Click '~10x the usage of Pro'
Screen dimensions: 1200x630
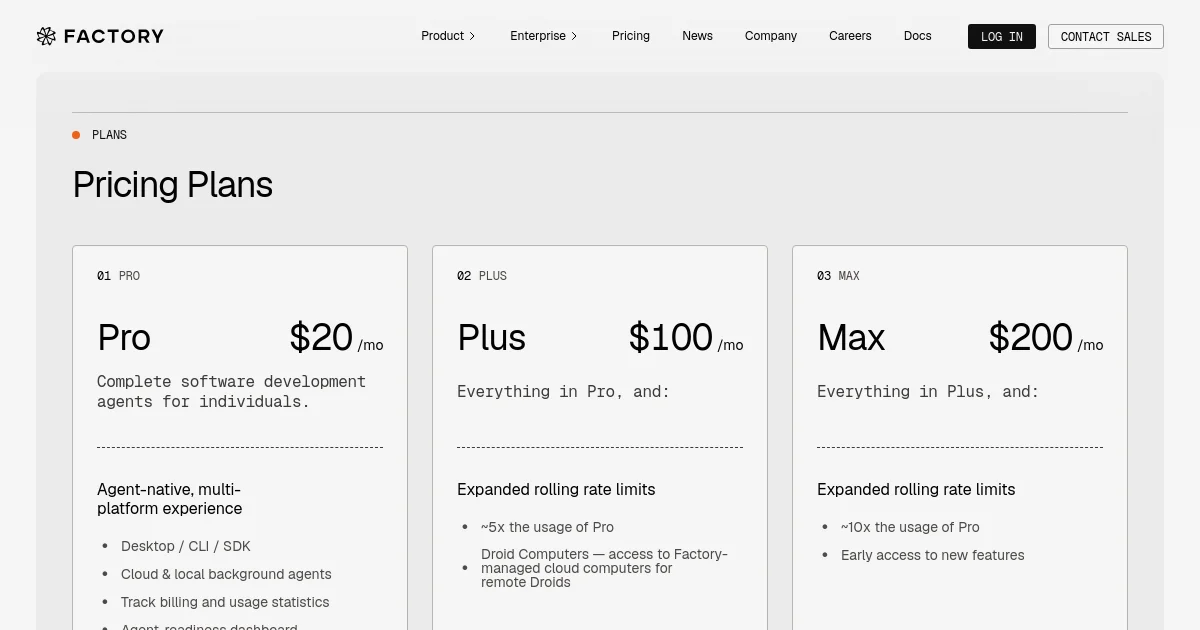pyautogui.click(x=910, y=527)
